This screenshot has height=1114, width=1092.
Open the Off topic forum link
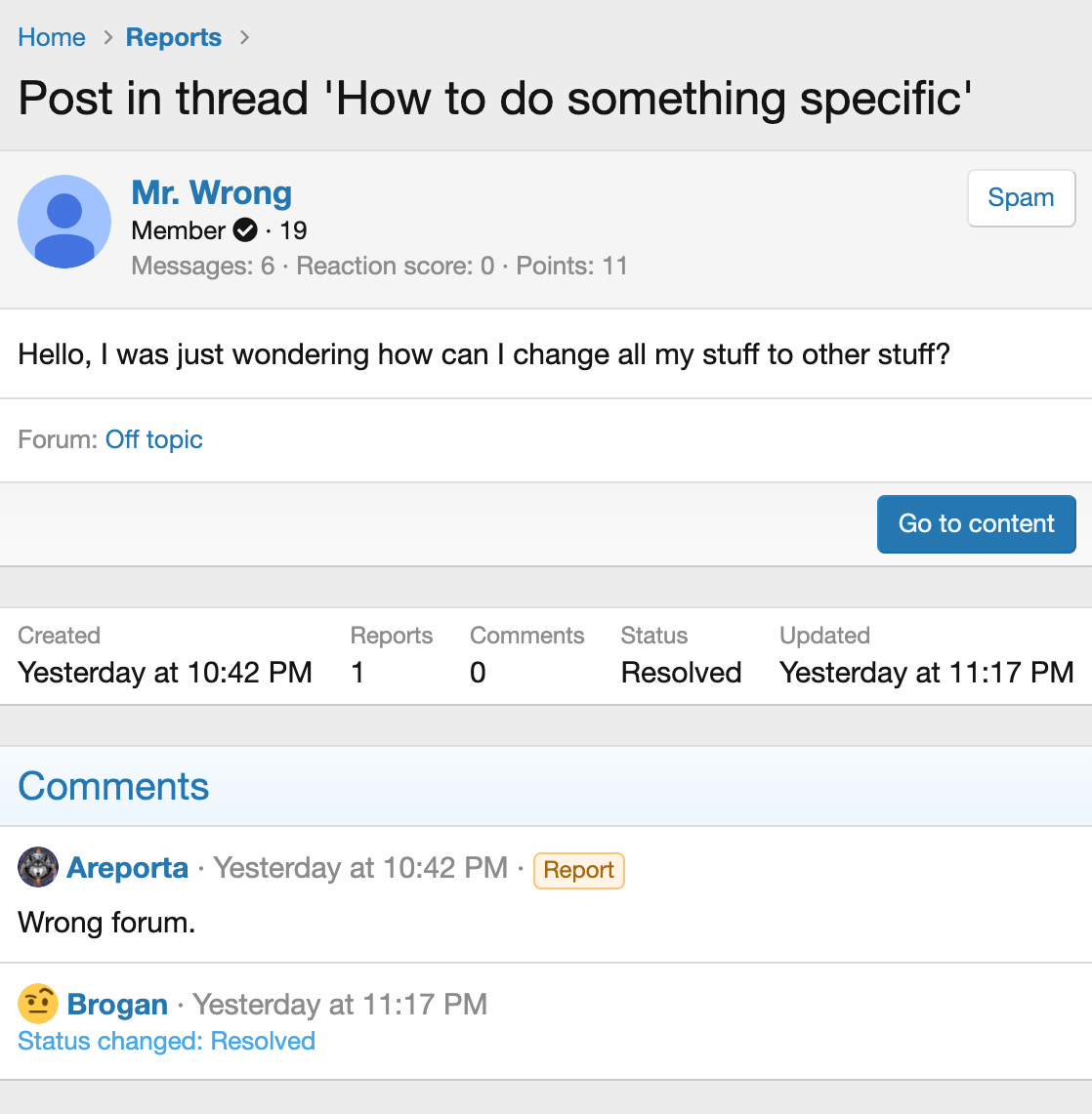point(154,439)
